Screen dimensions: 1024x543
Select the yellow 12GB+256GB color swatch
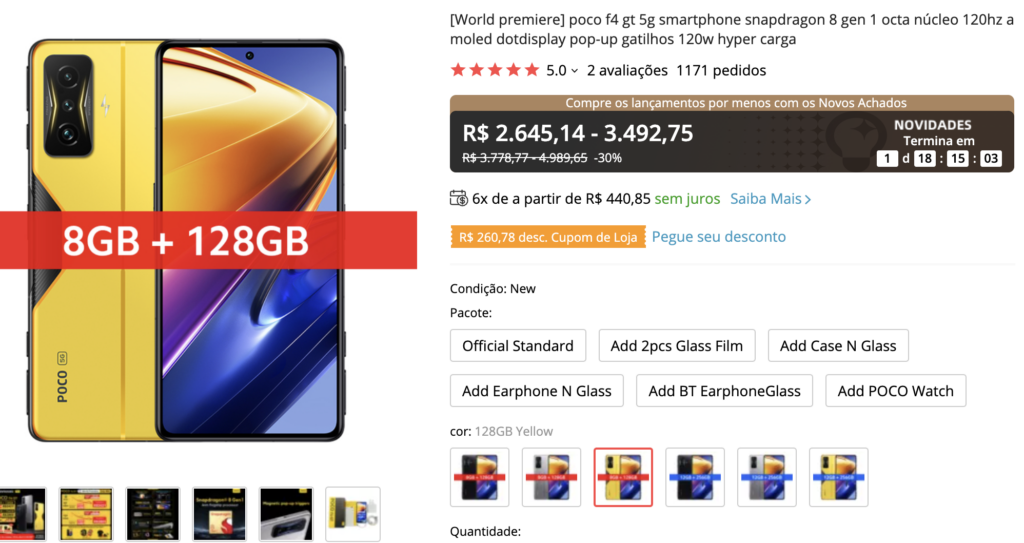pos(839,477)
